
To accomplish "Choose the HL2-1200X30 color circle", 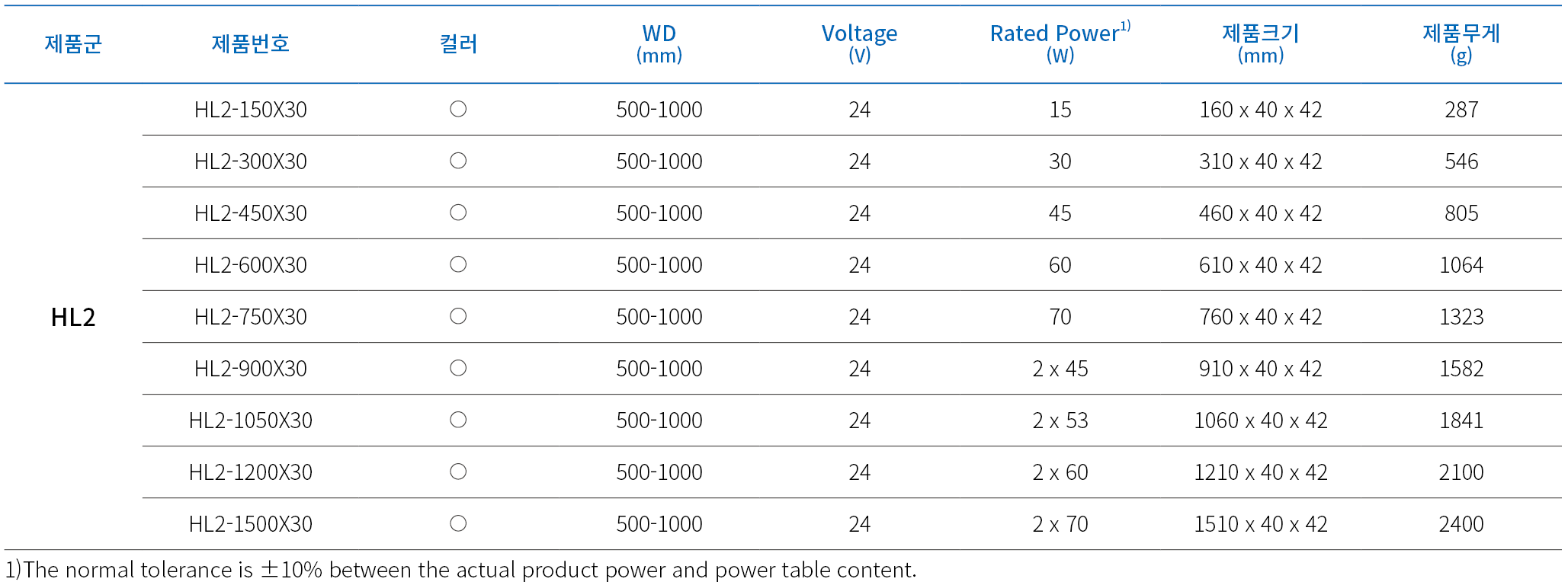I will 458,472.
